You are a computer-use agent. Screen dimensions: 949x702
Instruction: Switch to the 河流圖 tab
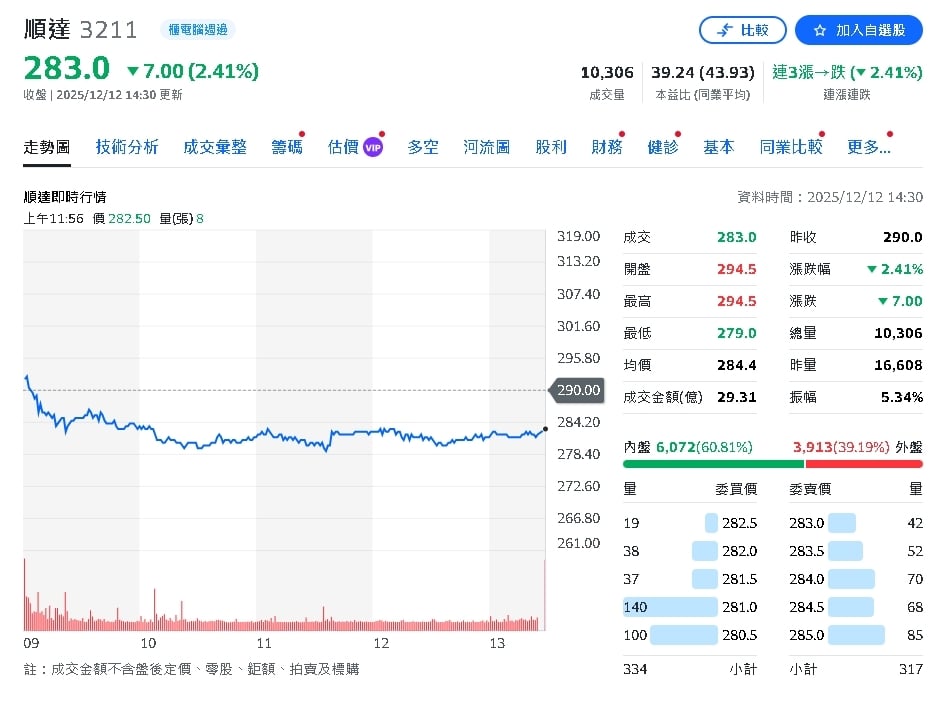(487, 146)
